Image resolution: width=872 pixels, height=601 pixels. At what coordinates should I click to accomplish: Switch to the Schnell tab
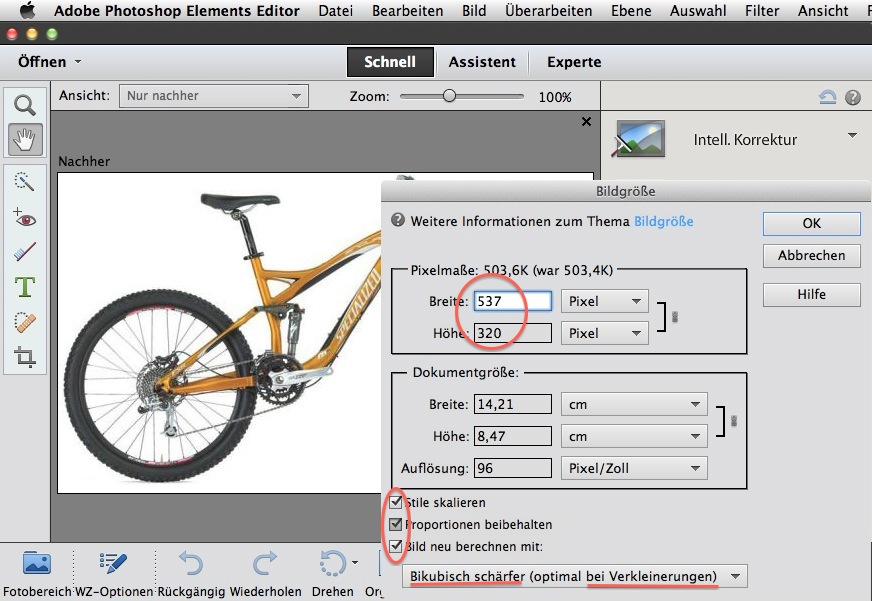(390, 62)
